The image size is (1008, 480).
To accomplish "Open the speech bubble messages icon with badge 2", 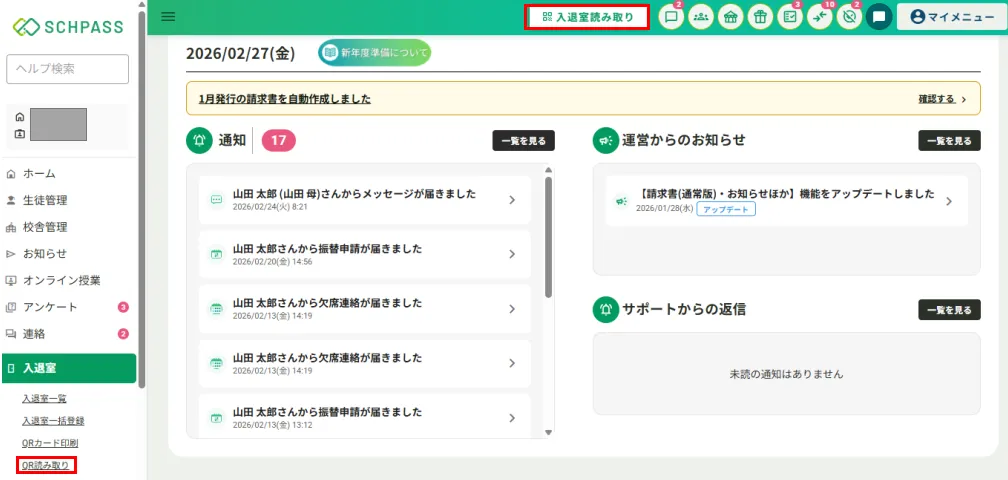I will click(671, 17).
